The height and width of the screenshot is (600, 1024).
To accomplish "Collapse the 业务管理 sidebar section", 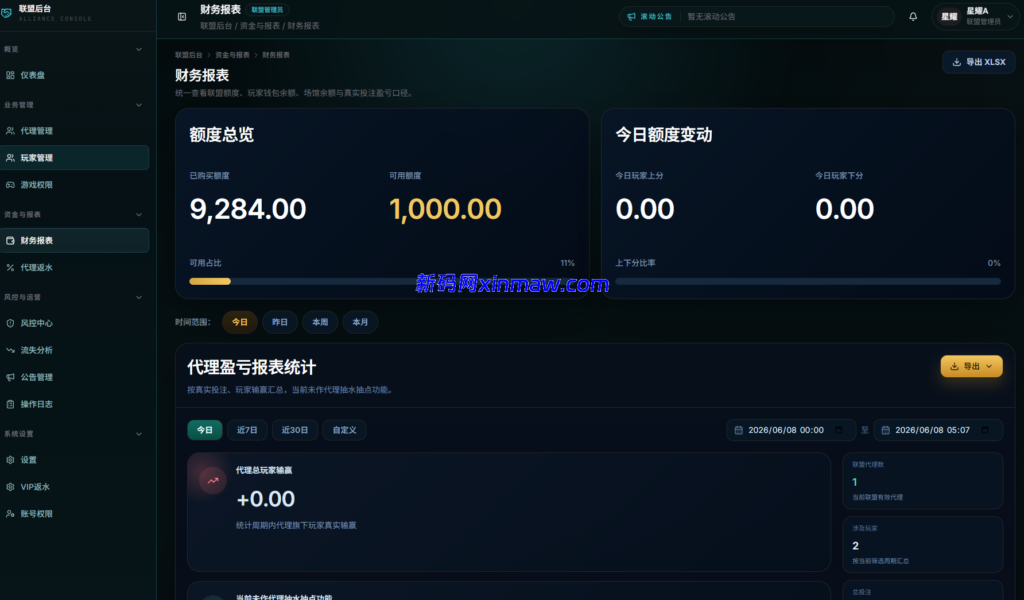I will [x=138, y=104].
